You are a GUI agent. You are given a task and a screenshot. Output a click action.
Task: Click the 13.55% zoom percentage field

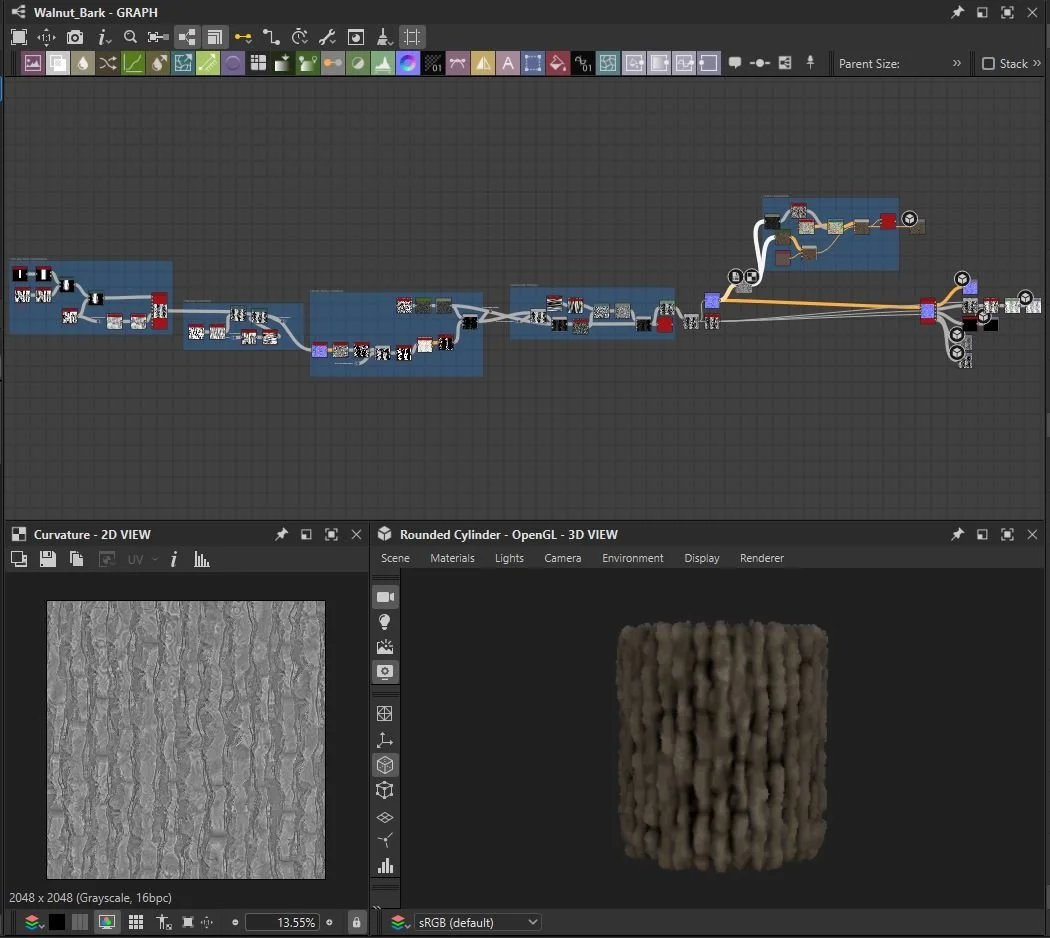pyautogui.click(x=282, y=922)
